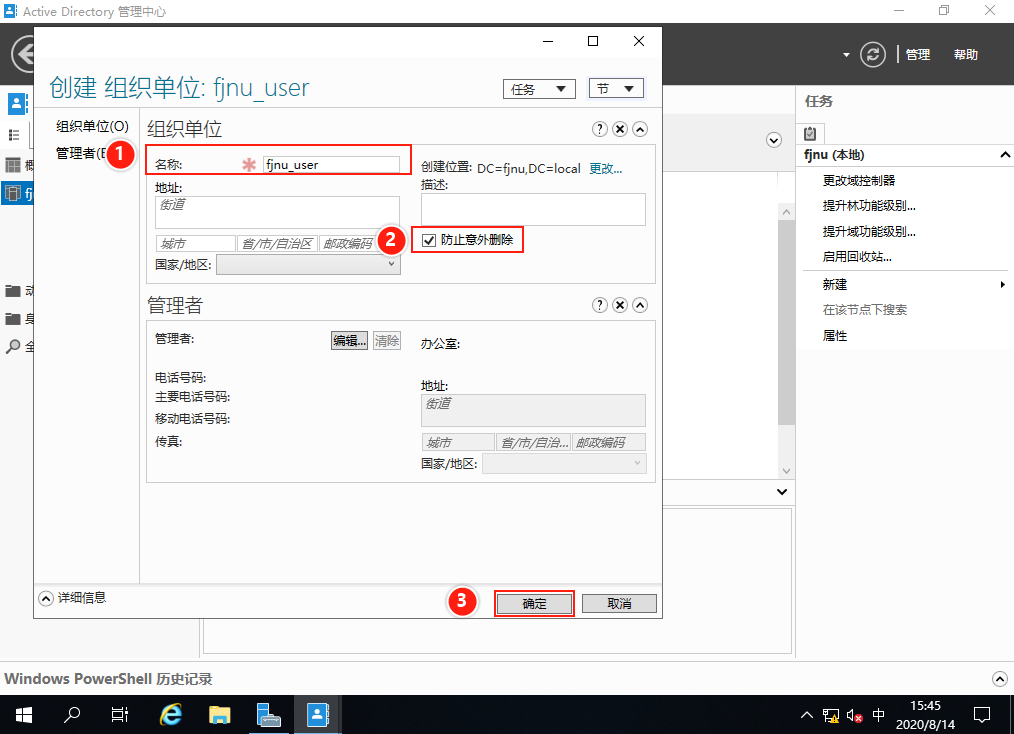Screen dimensions: 1014x734
Task: Click 启用回收站... task
Action: 857,257
